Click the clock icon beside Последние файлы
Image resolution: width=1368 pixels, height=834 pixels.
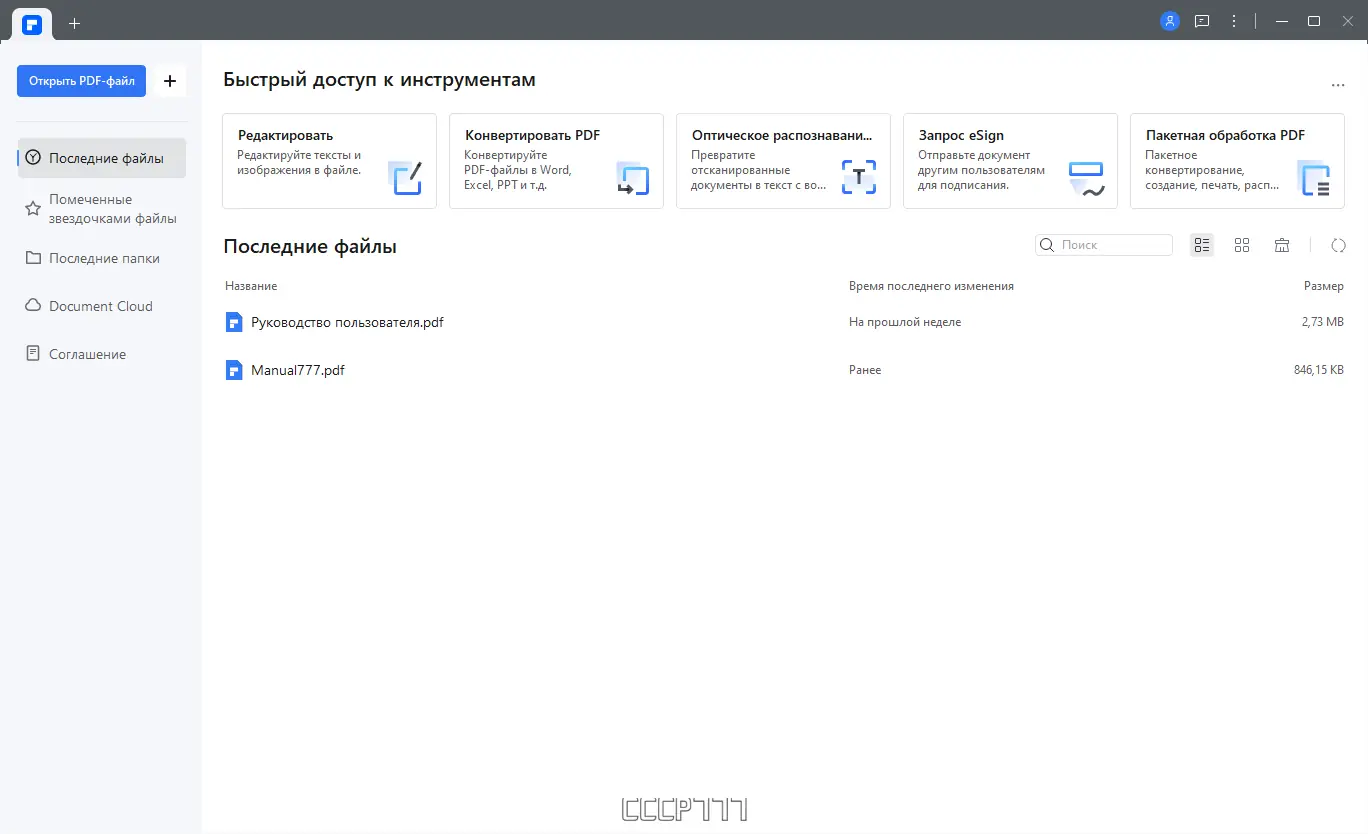pos(33,158)
